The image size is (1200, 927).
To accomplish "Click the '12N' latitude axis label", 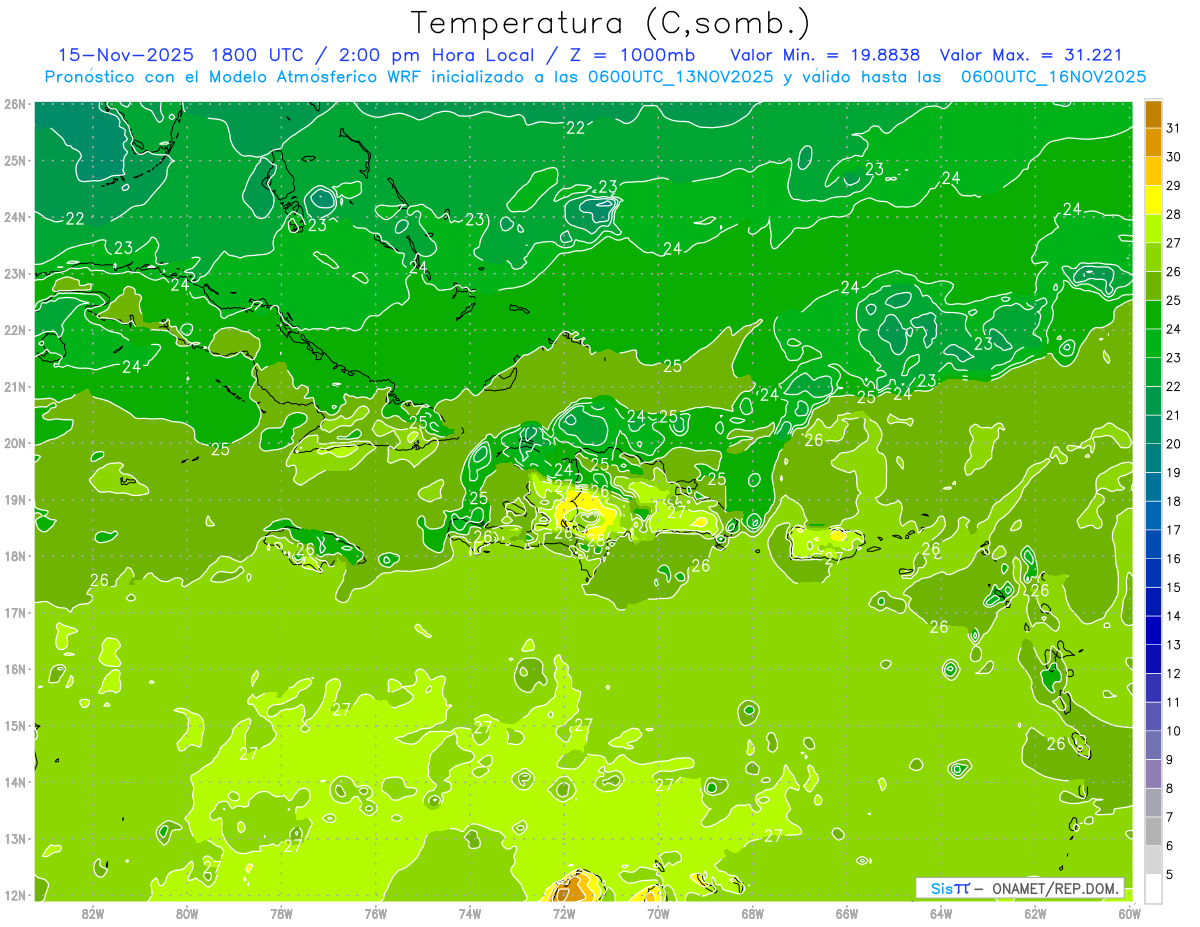I will click(15, 895).
